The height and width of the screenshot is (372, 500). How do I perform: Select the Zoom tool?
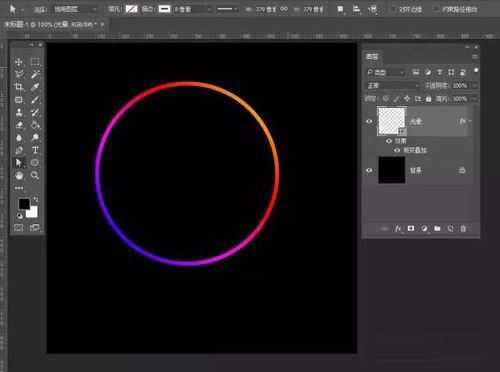tap(35, 175)
